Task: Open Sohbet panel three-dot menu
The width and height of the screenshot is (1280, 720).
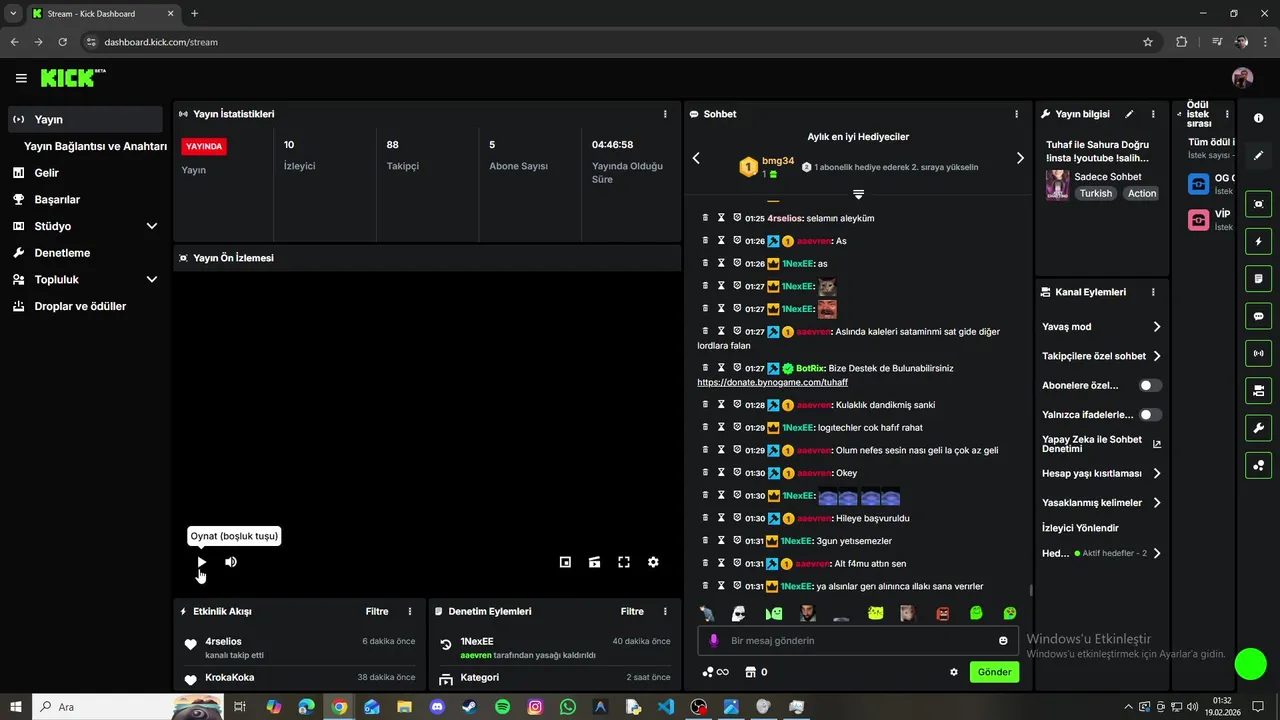Action: pyautogui.click(x=1017, y=114)
